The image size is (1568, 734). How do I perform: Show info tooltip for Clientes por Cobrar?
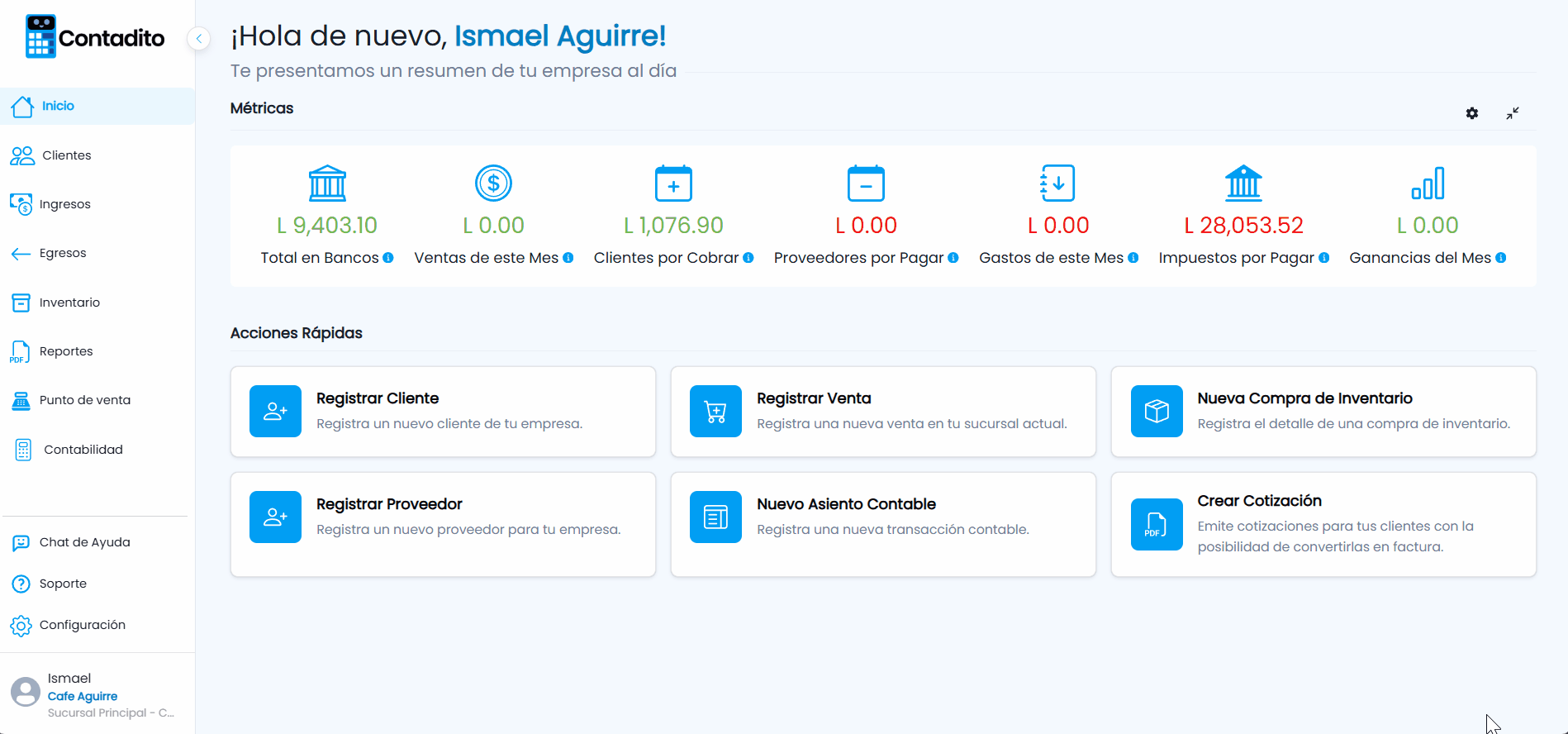pos(748,258)
